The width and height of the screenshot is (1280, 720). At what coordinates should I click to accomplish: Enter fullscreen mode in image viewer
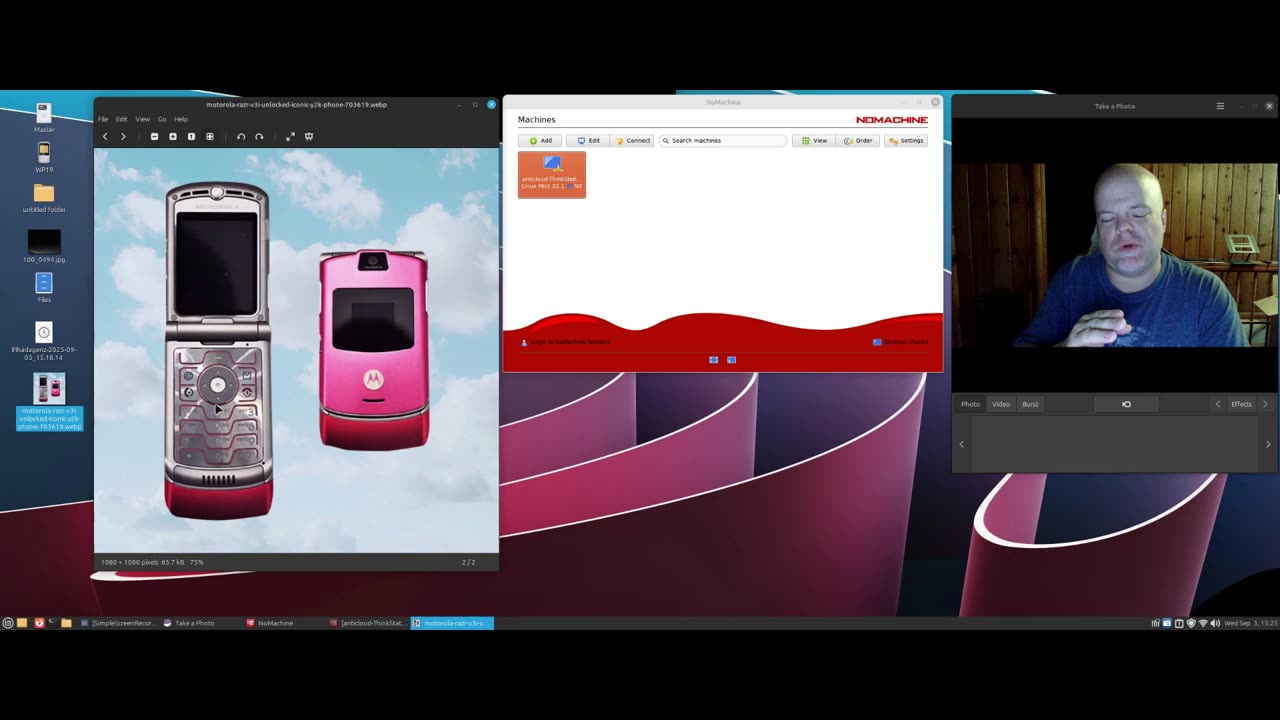click(x=290, y=136)
